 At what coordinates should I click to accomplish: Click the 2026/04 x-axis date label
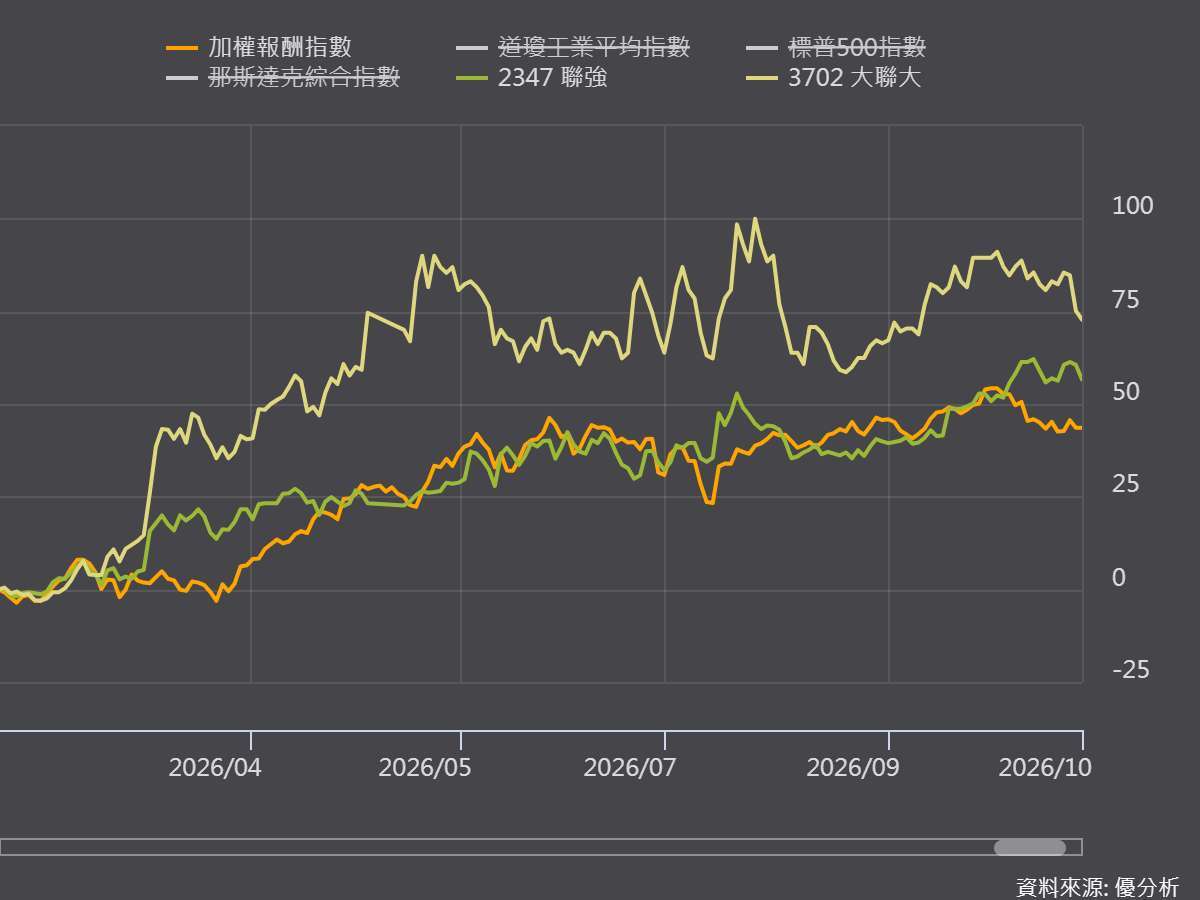(x=214, y=768)
